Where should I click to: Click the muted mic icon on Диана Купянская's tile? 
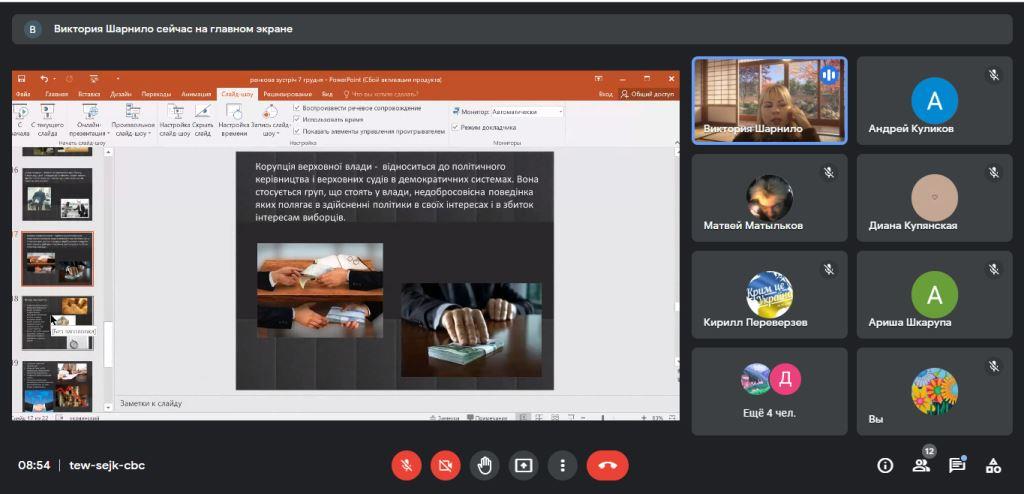(x=994, y=173)
